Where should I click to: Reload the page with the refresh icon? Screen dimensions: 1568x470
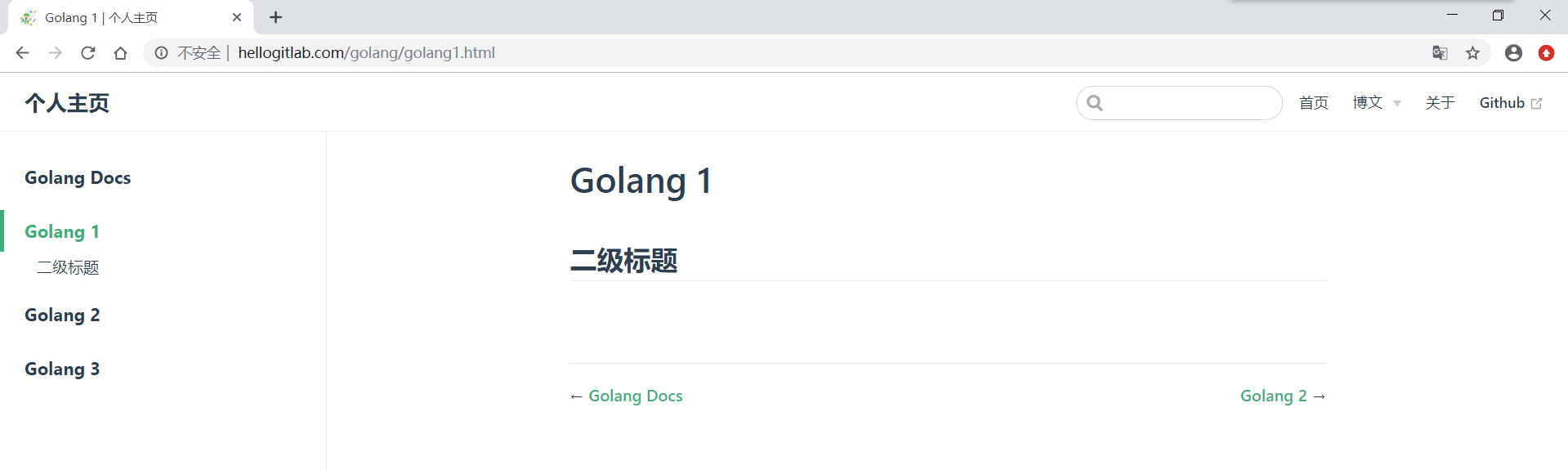tap(88, 53)
